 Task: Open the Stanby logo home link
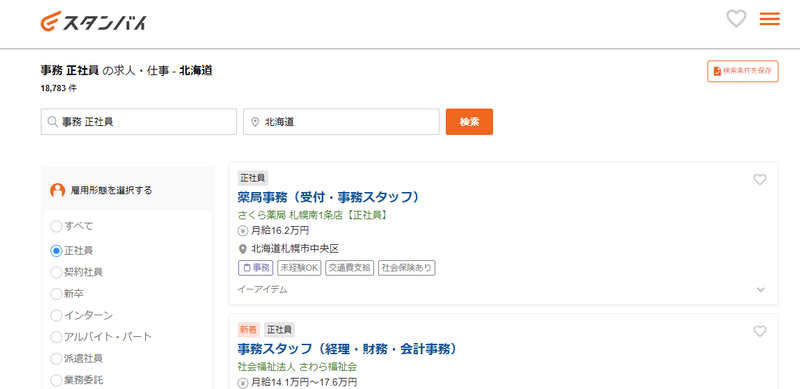tap(93, 21)
